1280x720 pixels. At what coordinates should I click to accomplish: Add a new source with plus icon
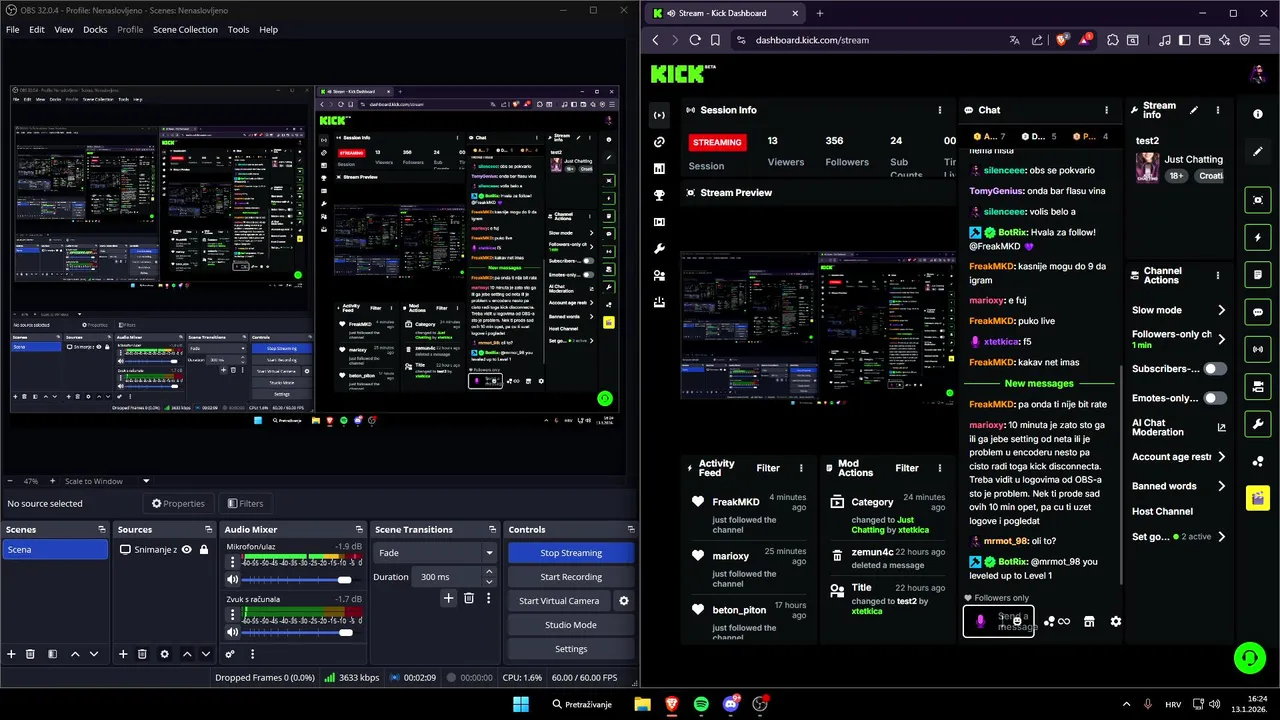[123, 654]
